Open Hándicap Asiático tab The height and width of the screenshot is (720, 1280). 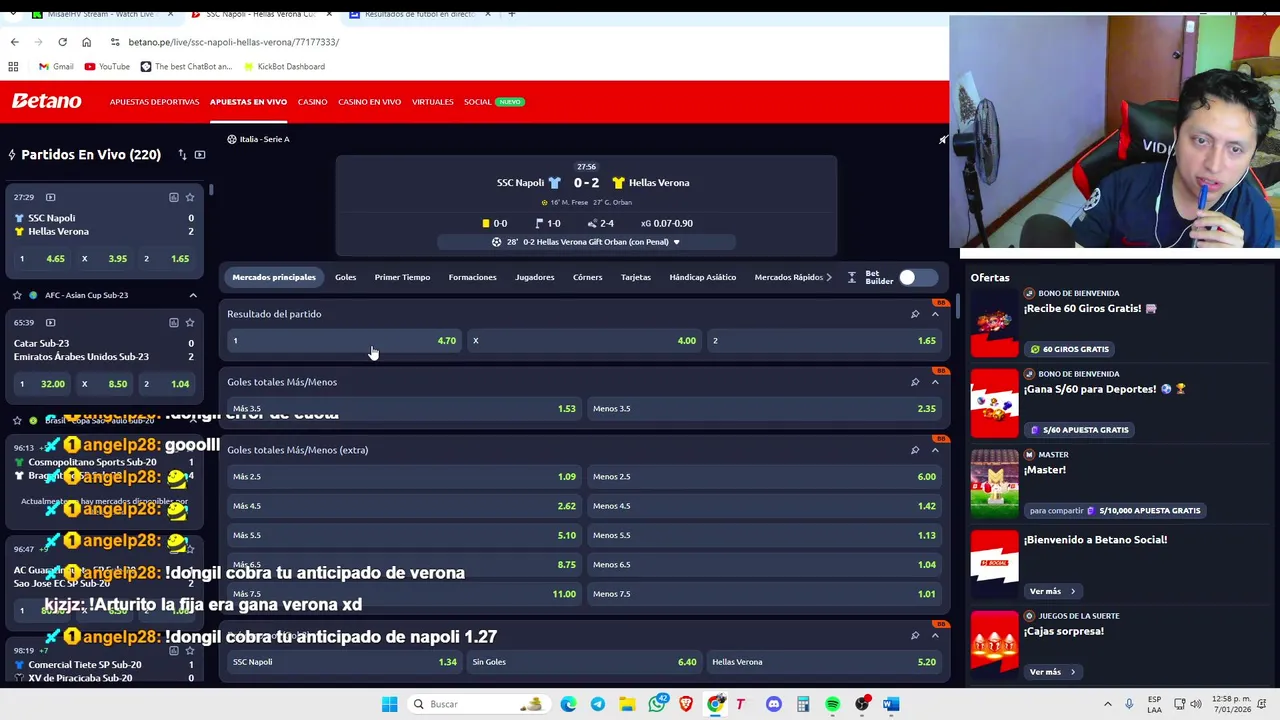[x=702, y=277]
